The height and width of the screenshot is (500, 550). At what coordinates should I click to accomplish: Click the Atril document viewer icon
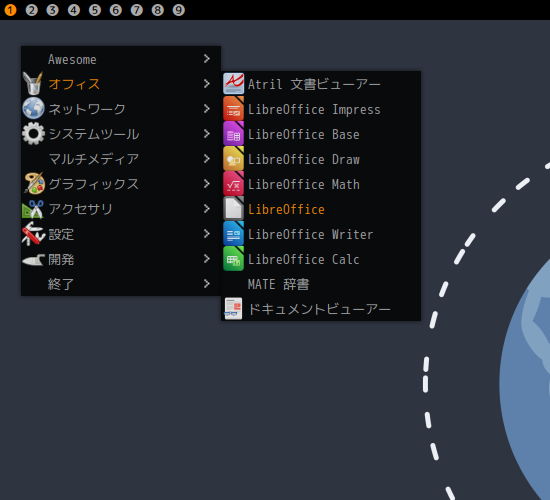coord(234,84)
